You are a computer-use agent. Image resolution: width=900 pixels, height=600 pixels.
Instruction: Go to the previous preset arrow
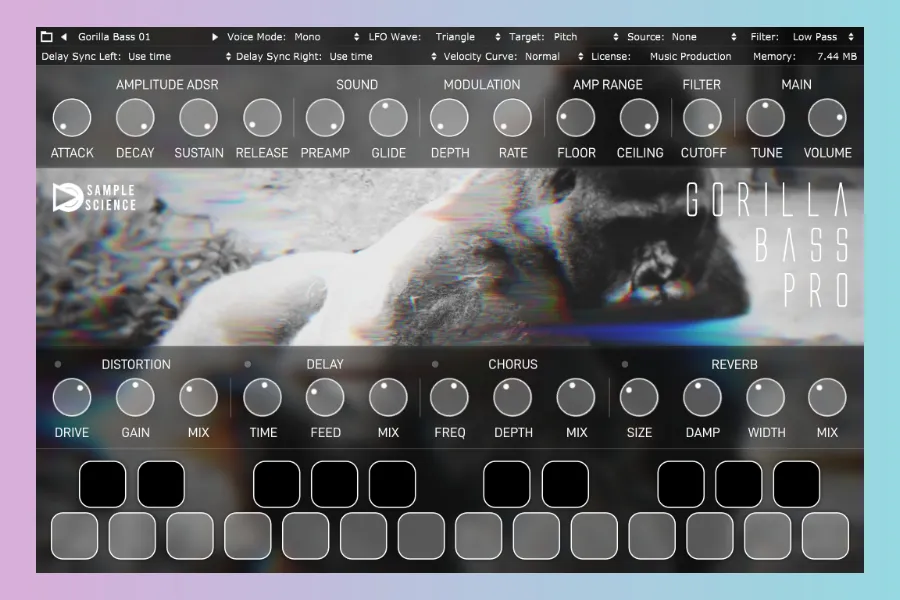[x=64, y=37]
